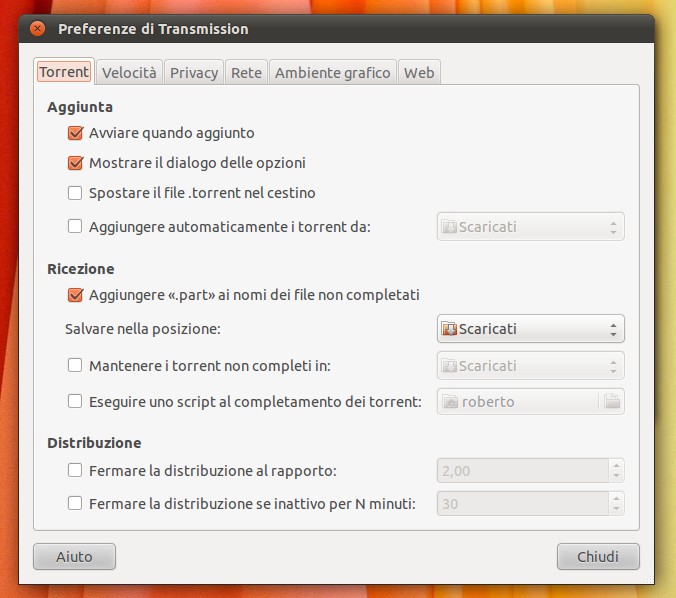Click the Salvare nella posizione label
Image resolution: width=676 pixels, height=598 pixels.
(143, 329)
